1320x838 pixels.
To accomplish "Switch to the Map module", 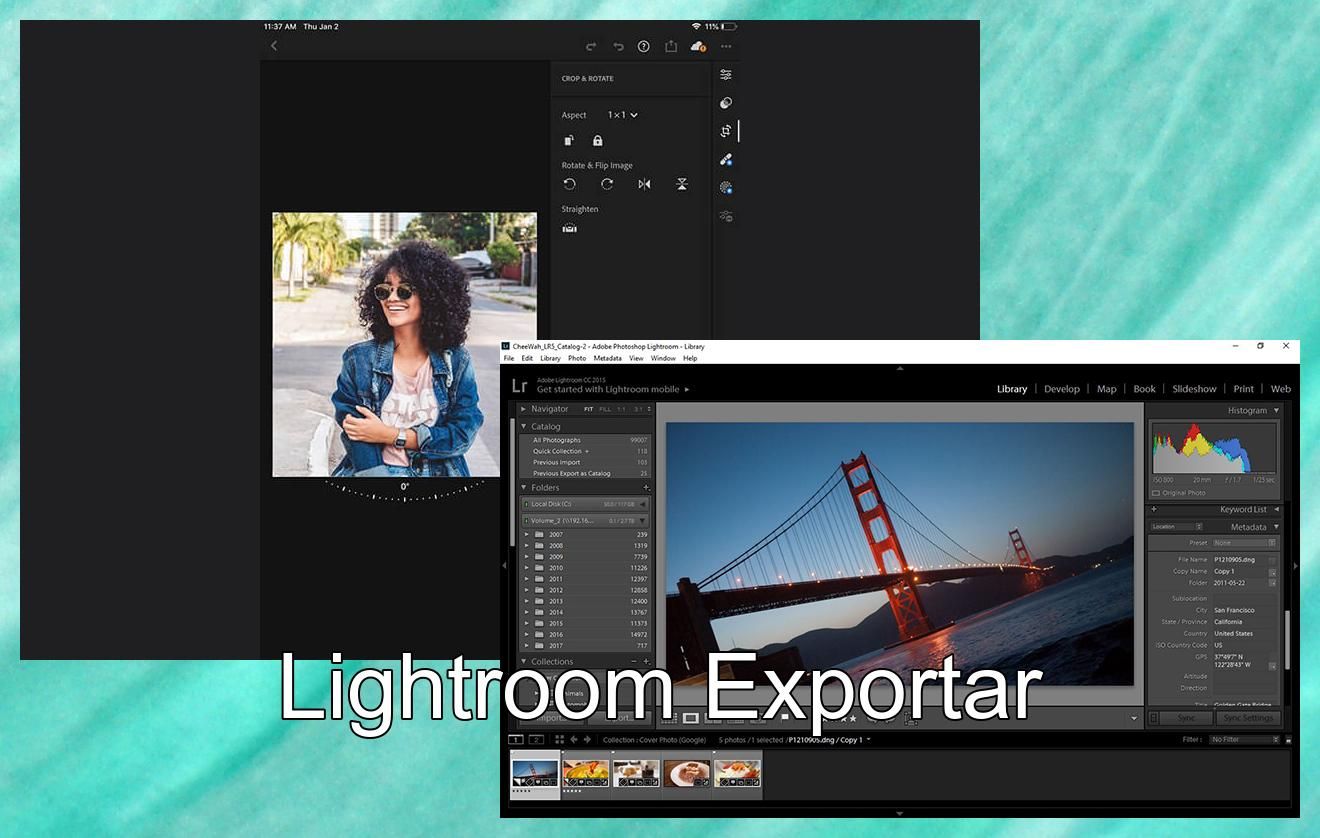I will click(1107, 389).
